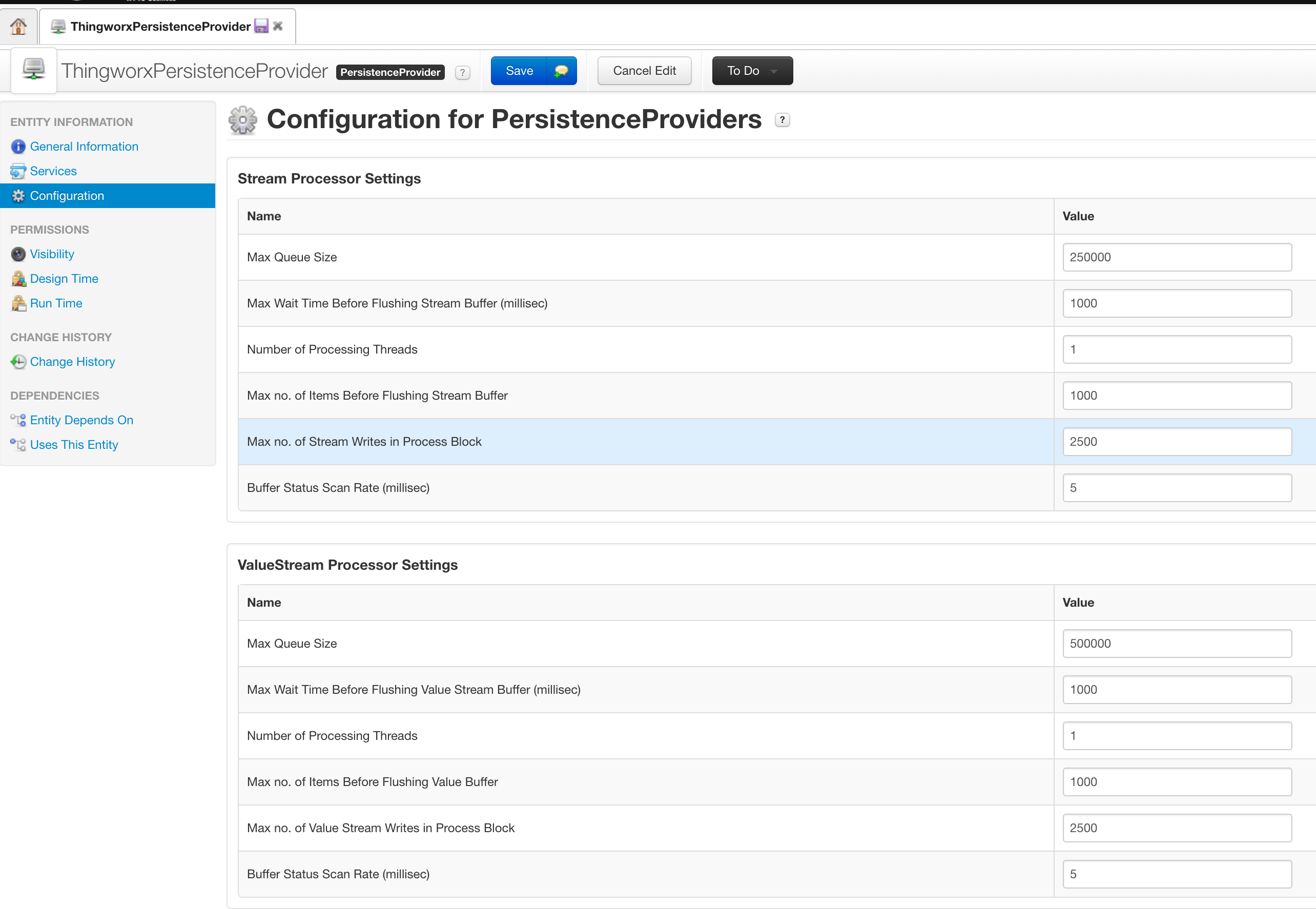
Task: Edit ValueStream Buffer Status Scan Rate field
Action: (x=1177, y=874)
